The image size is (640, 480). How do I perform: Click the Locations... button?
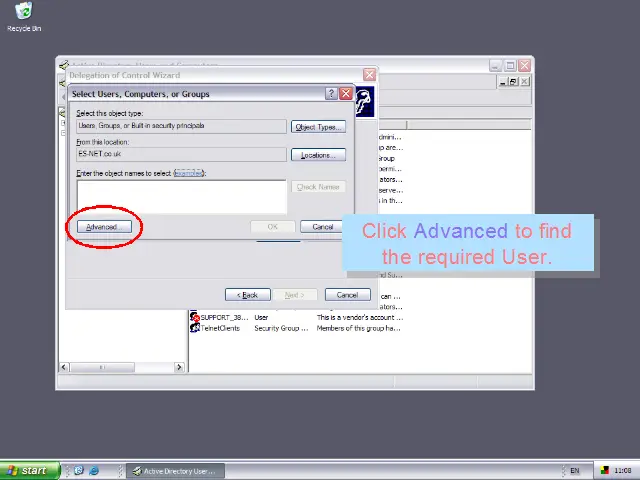pyautogui.click(x=318, y=155)
